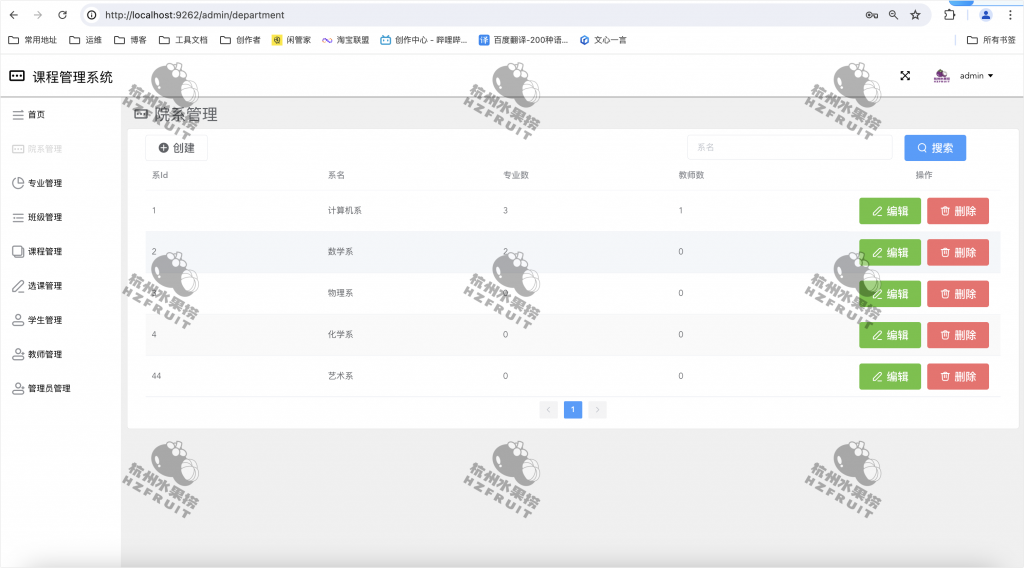Open the 淘宝联盟 bookmark
The height and width of the screenshot is (568, 1024).
(x=345, y=40)
